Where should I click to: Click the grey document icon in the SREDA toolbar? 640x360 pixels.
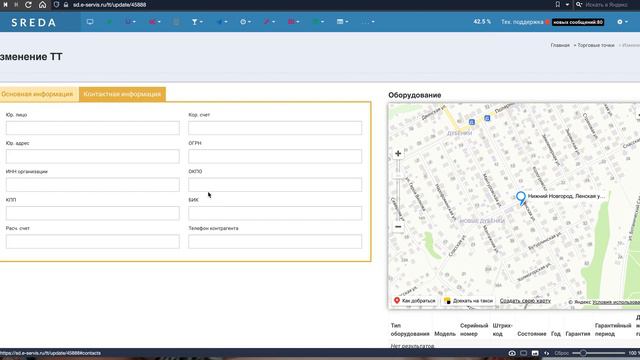pyautogui.click(x=176, y=22)
